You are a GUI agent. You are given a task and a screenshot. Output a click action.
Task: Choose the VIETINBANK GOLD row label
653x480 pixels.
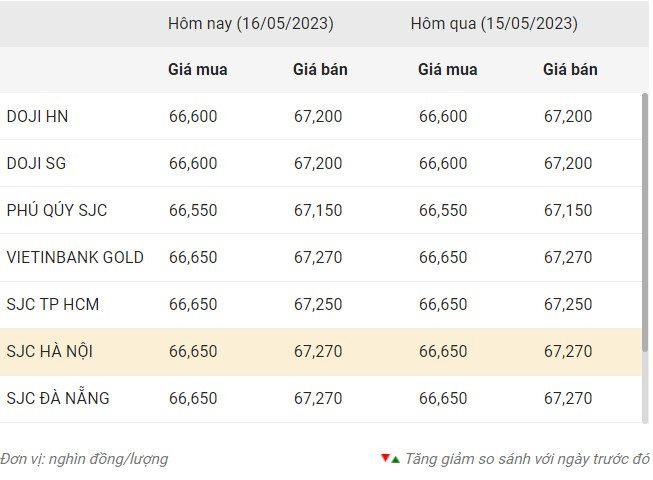click(75, 258)
